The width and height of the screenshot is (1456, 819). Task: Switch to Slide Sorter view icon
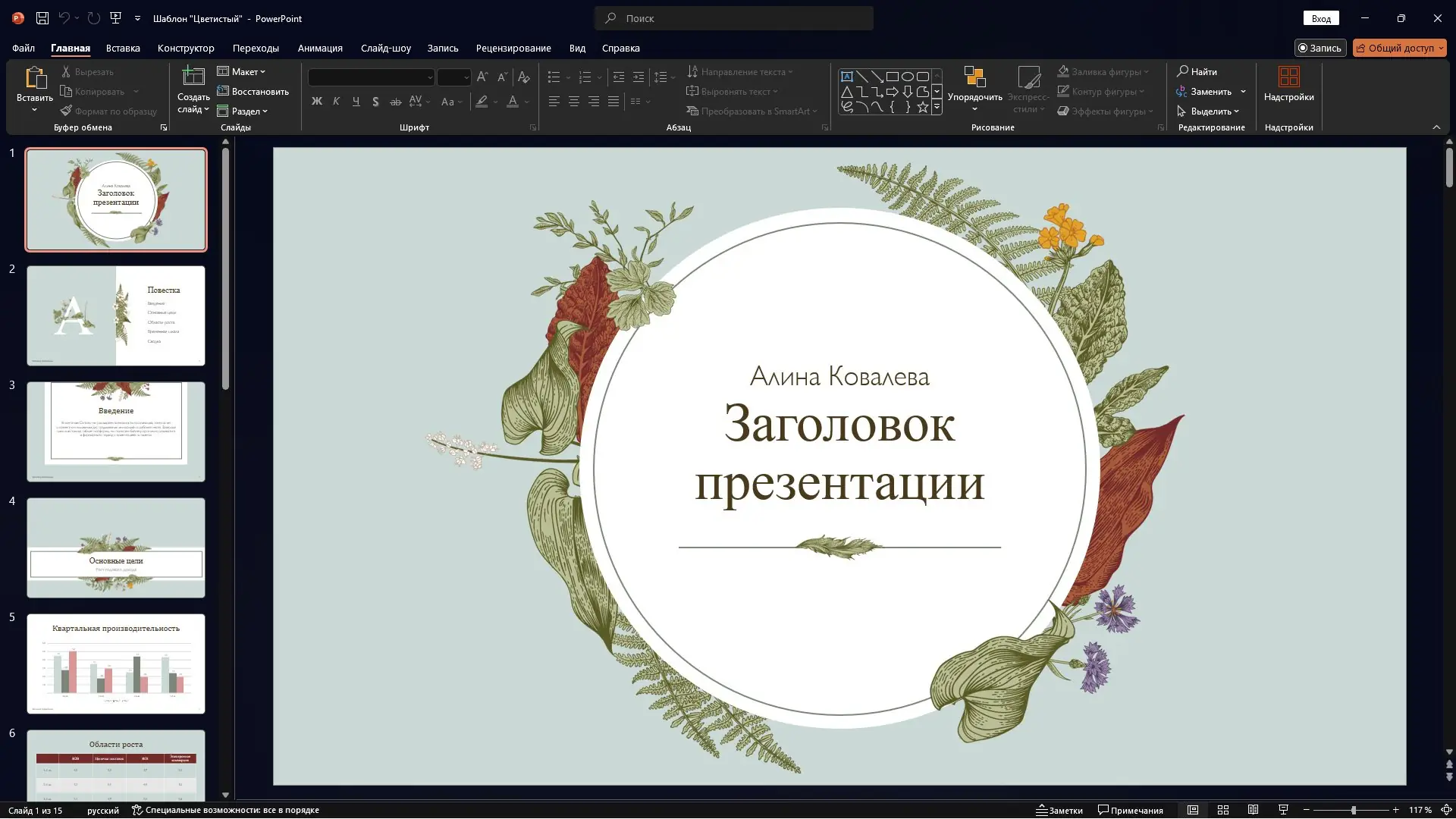pyautogui.click(x=1222, y=810)
